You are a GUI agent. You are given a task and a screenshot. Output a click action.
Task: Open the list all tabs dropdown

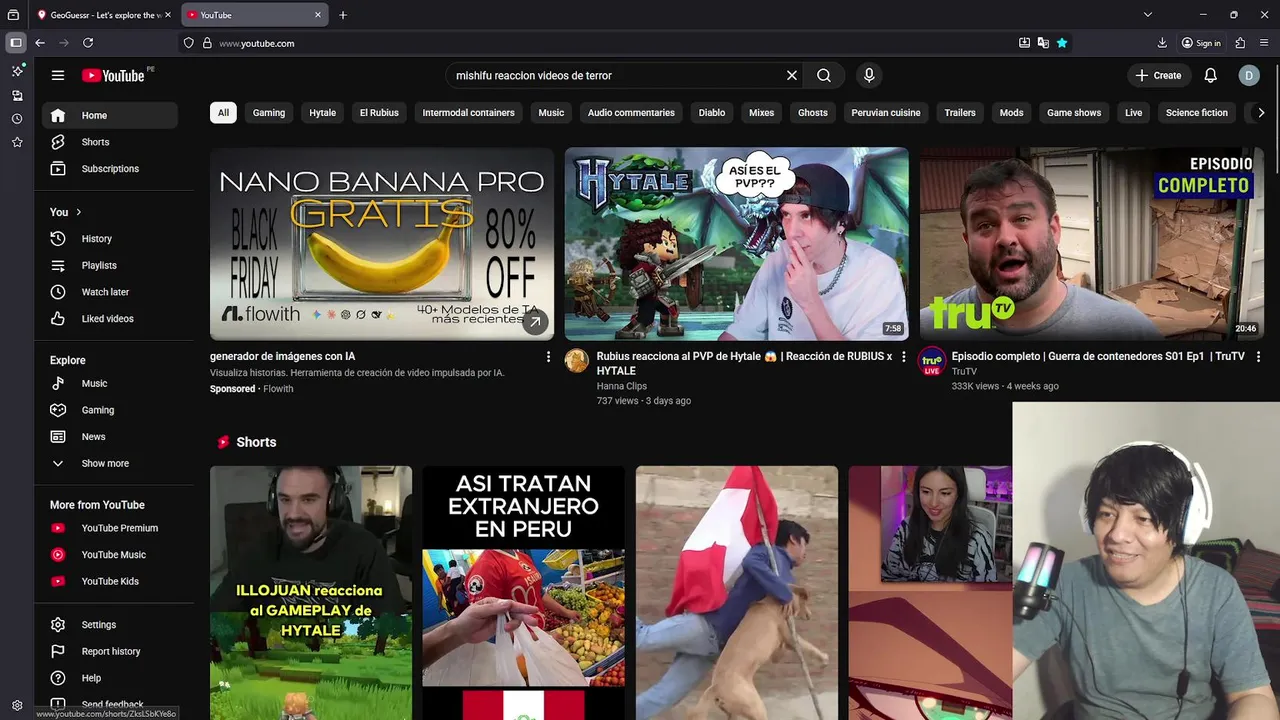pyautogui.click(x=1148, y=15)
